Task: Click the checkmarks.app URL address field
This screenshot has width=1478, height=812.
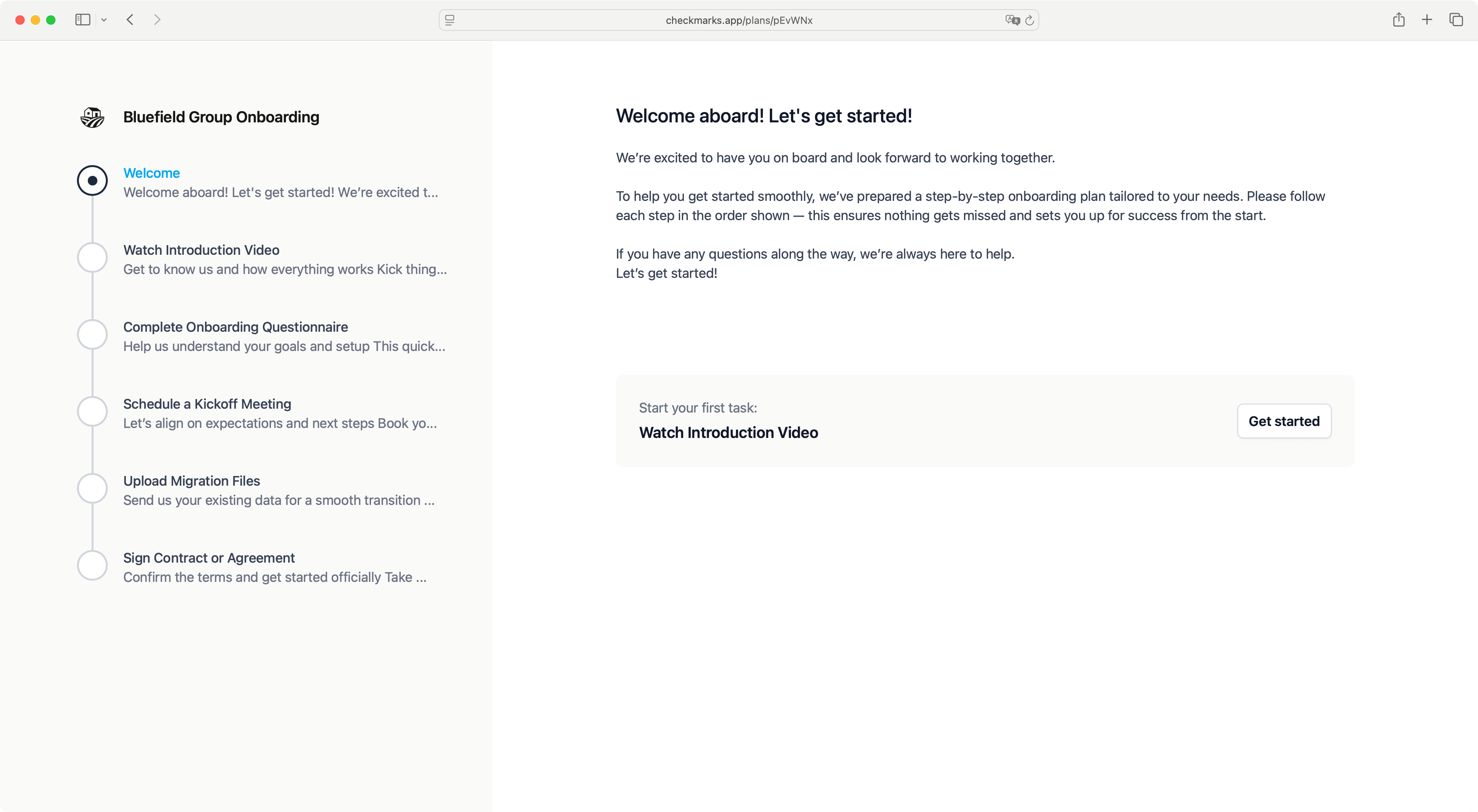Action: (739, 20)
